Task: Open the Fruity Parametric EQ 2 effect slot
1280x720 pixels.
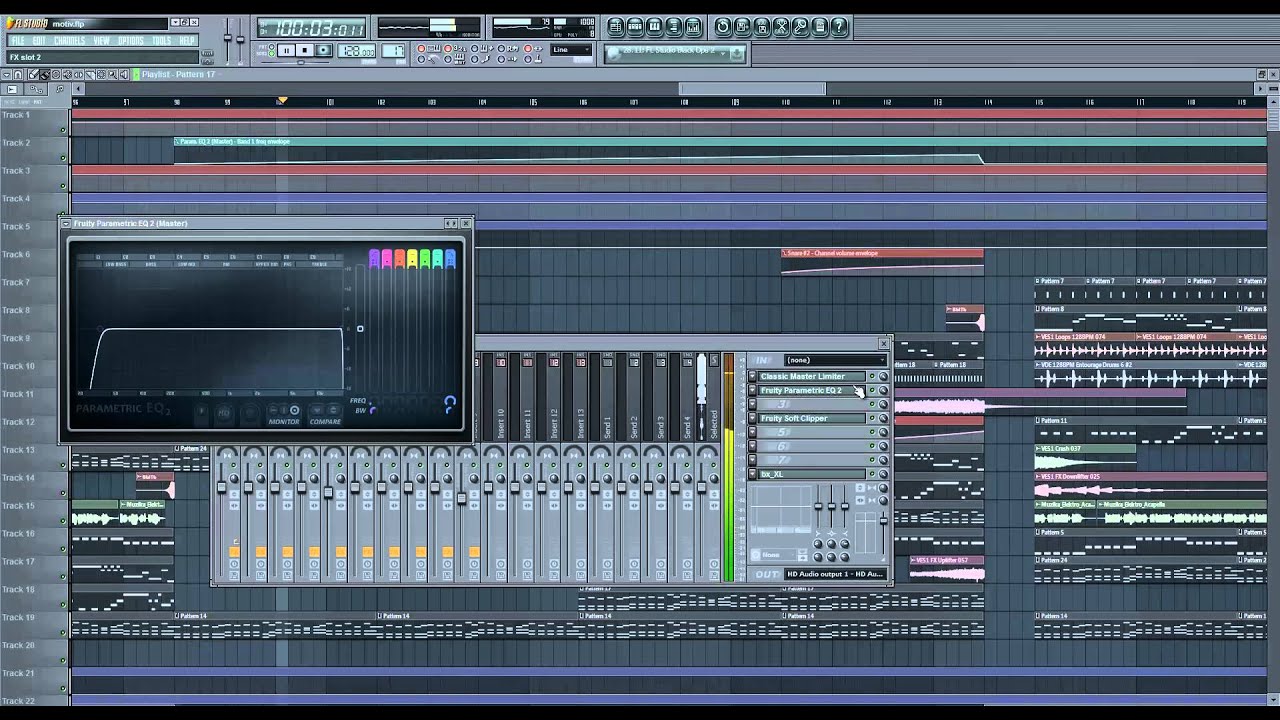Action: [811, 391]
